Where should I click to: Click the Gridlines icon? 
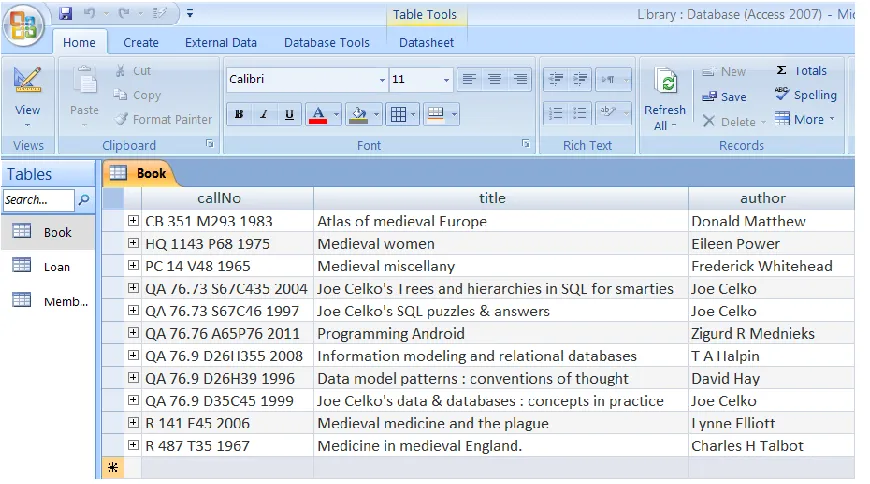click(398, 114)
